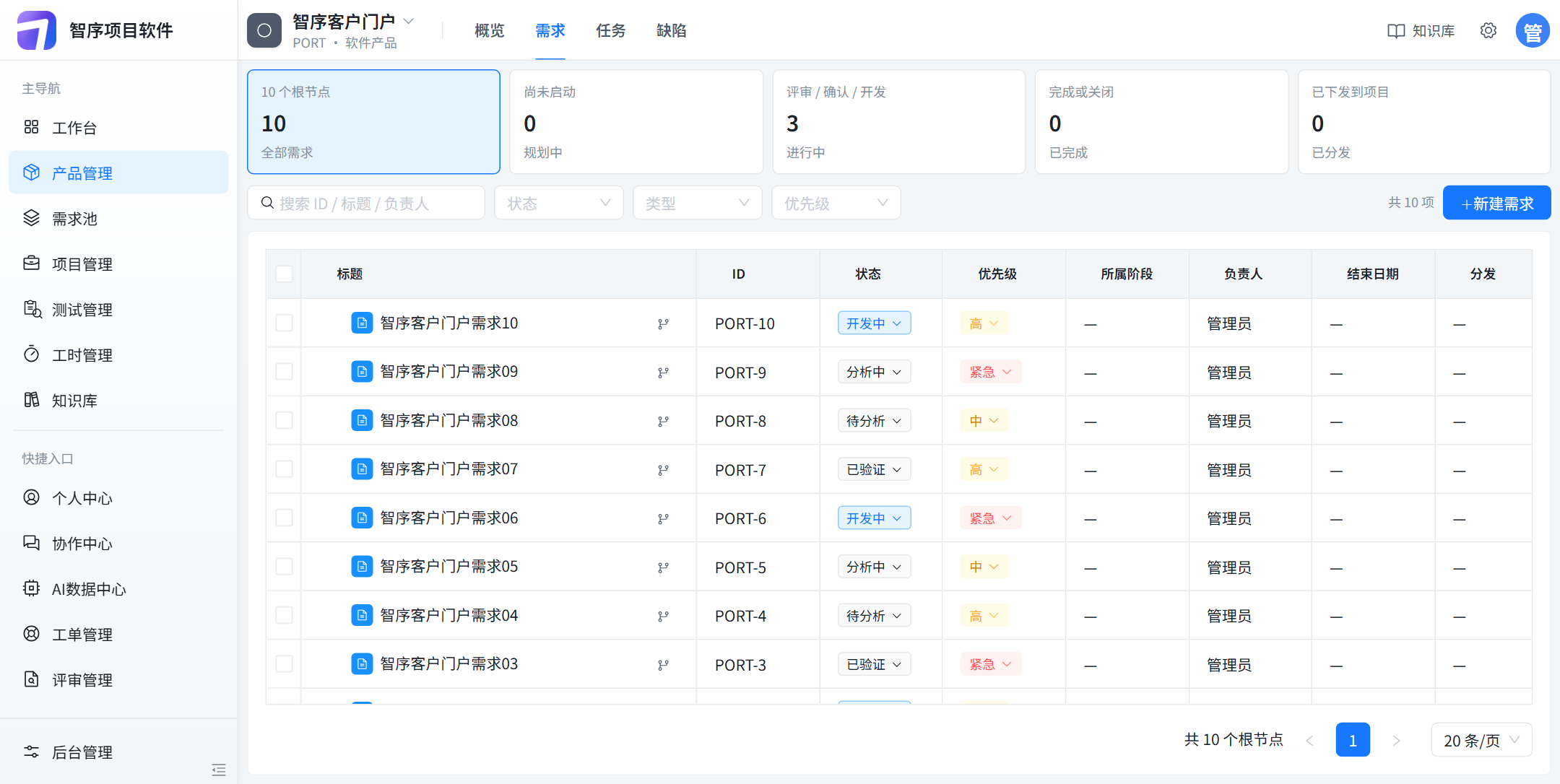Click the 智序客户门户 product icon
The height and width of the screenshot is (784, 1560).
tap(264, 30)
